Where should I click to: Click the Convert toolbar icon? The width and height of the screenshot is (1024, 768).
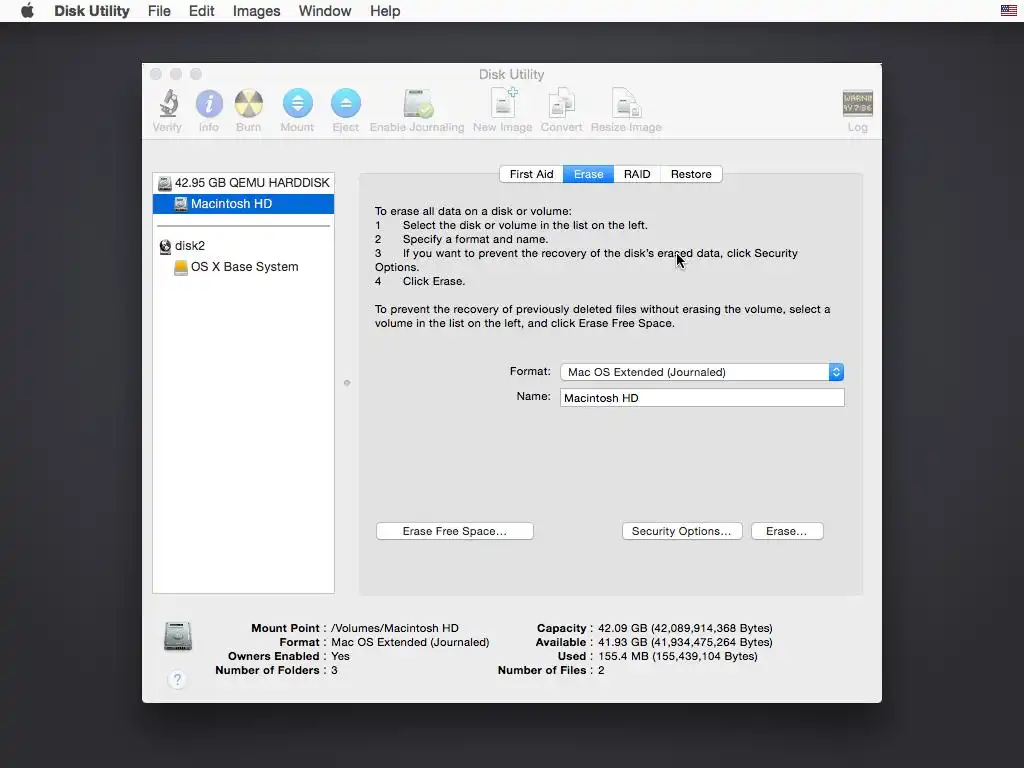tap(562, 103)
